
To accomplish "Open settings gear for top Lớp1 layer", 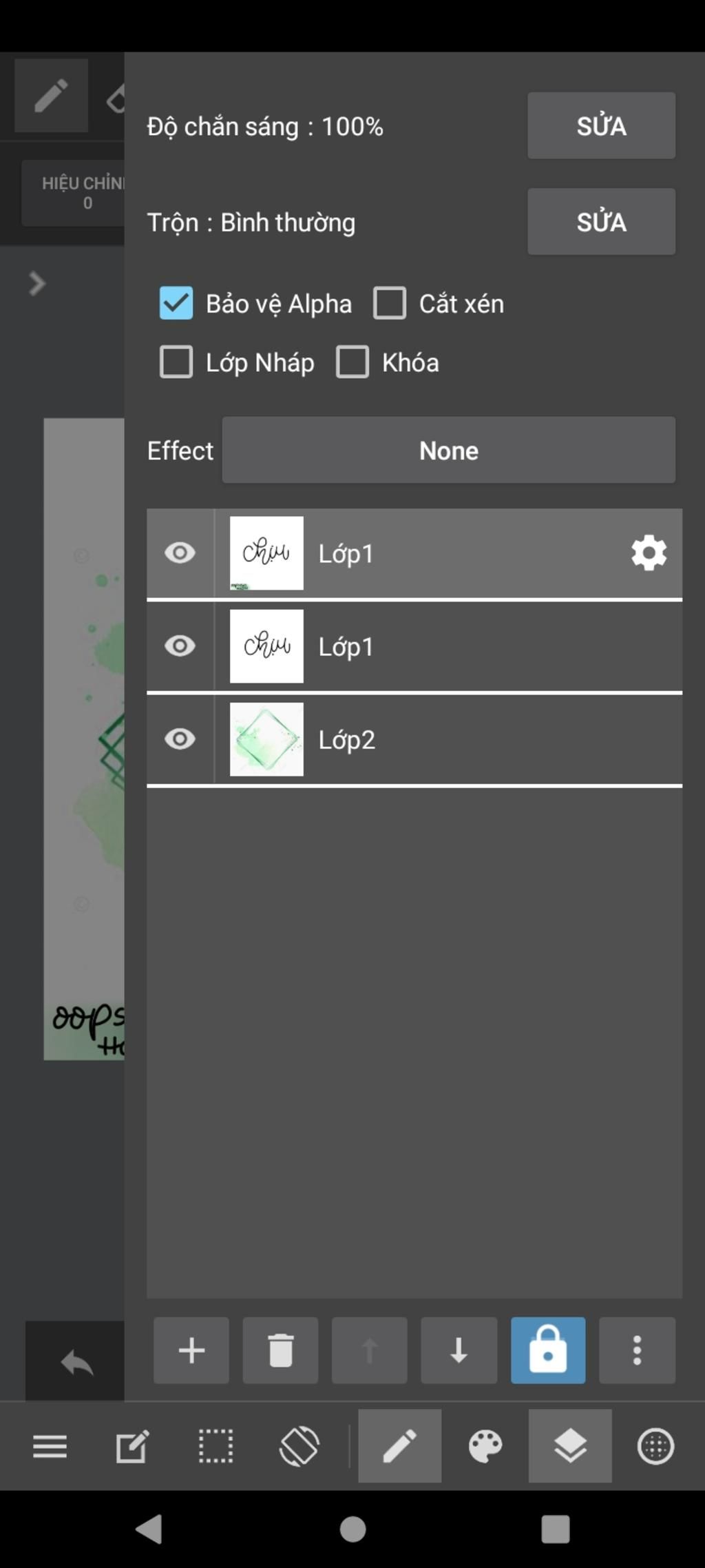I will [x=649, y=553].
